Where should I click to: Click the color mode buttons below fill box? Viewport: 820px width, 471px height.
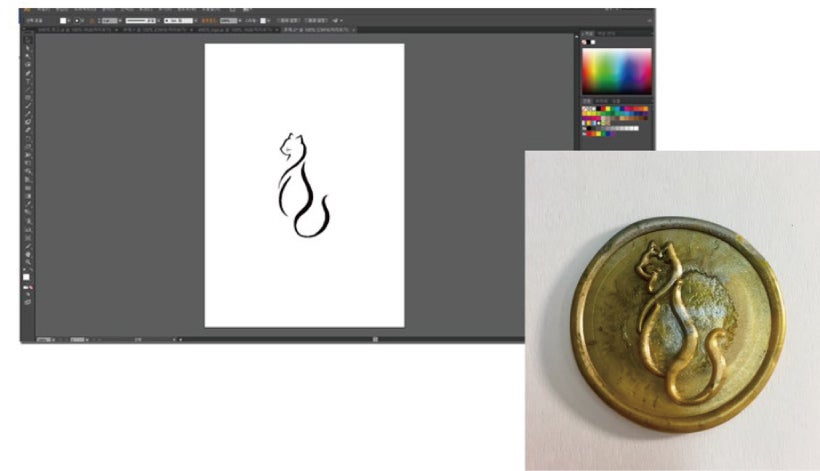point(27,288)
